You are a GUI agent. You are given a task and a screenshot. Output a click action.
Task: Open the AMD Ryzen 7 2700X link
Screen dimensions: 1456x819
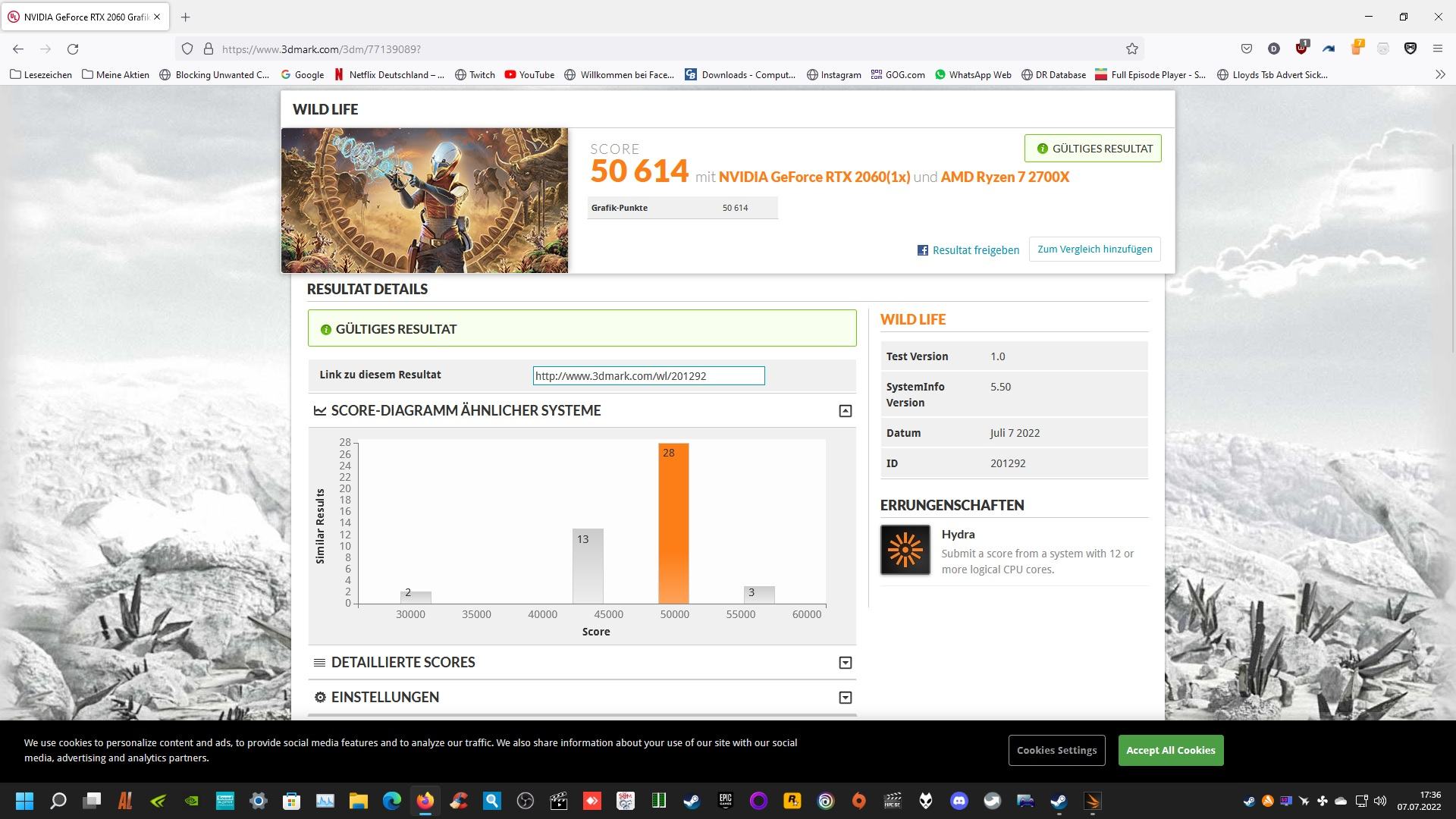(1005, 177)
